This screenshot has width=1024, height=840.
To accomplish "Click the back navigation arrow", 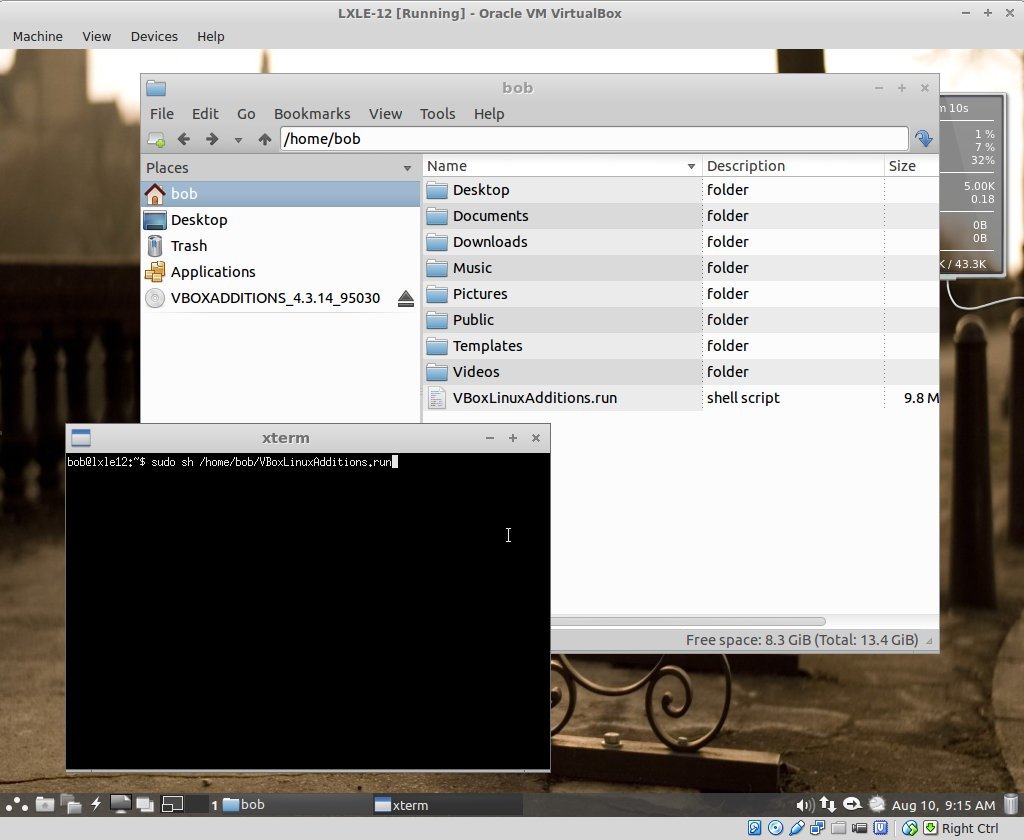I will click(x=184, y=139).
